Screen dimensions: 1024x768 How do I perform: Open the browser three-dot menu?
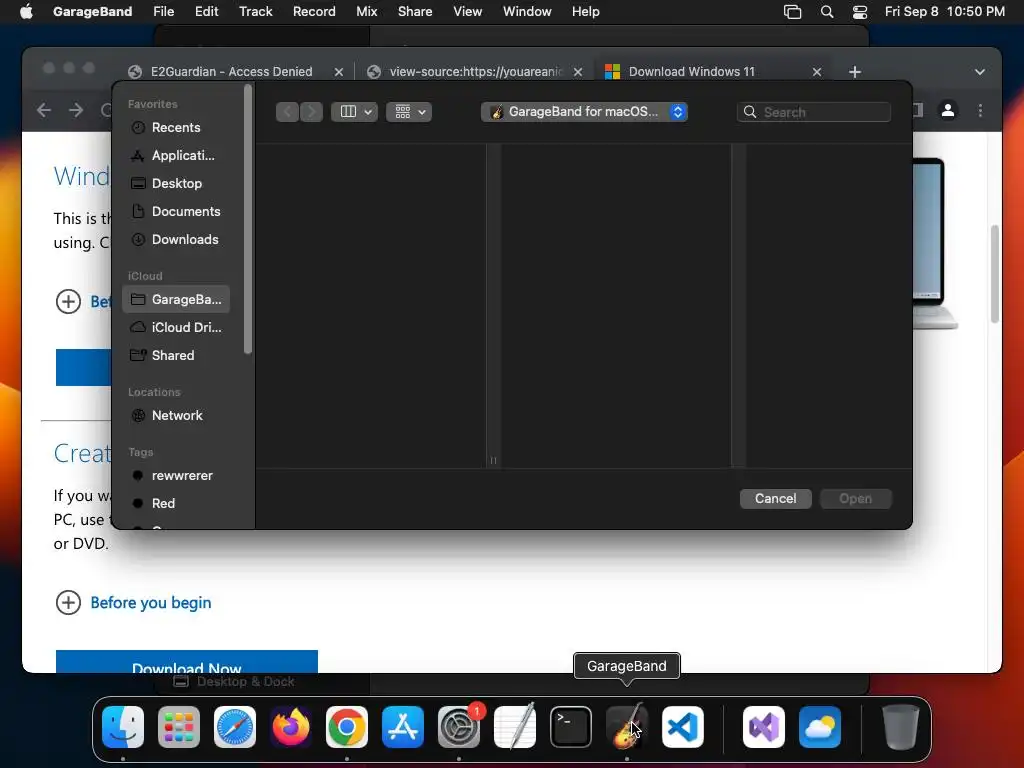coord(980,110)
